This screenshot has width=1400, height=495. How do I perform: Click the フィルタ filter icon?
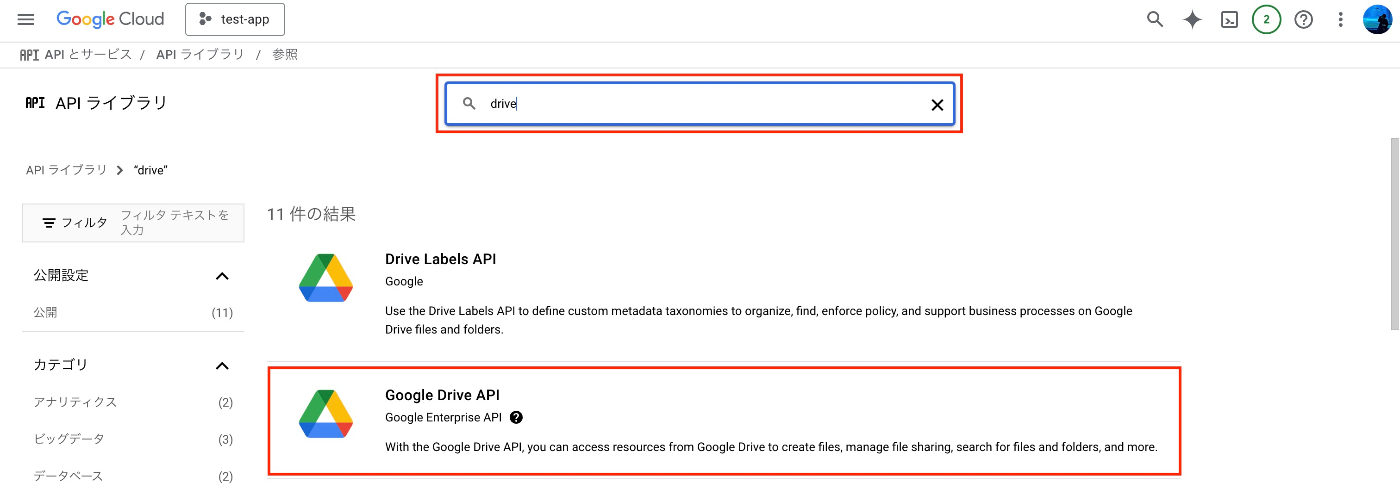pos(49,222)
